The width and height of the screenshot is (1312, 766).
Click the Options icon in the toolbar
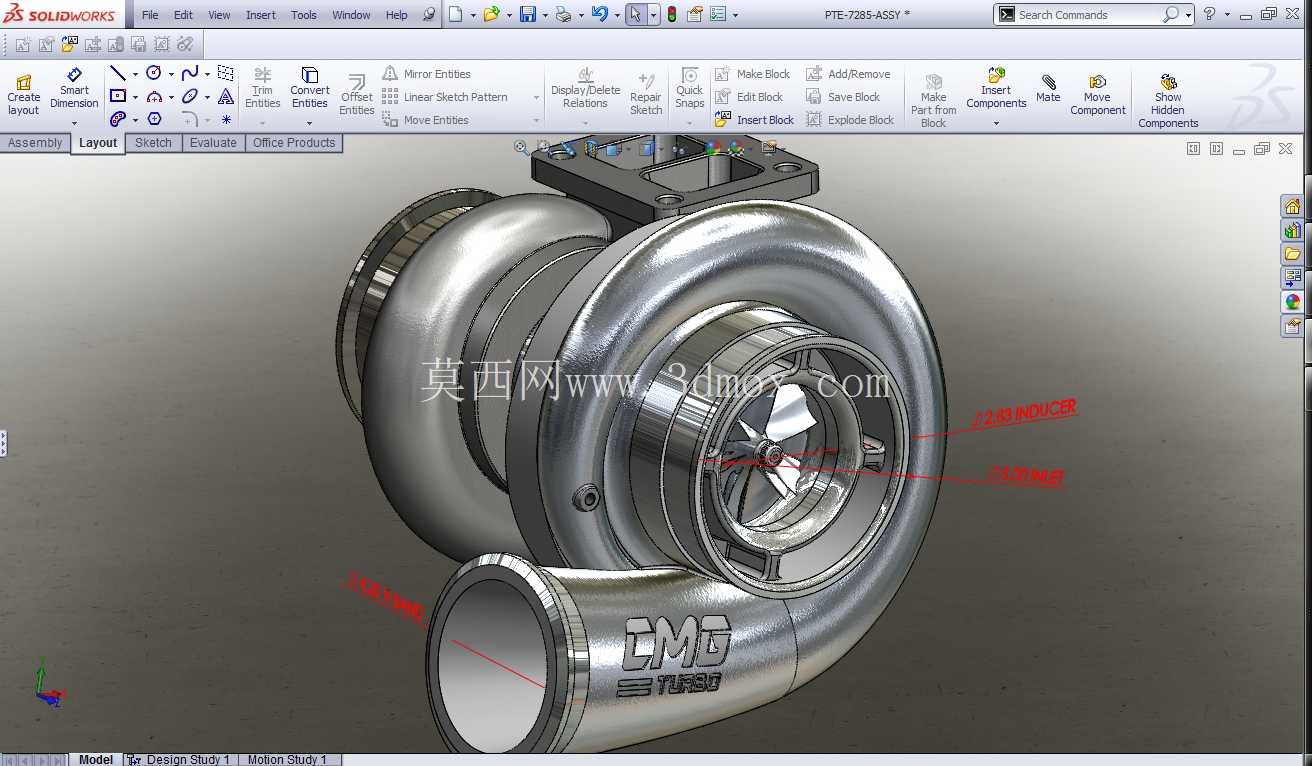716,14
